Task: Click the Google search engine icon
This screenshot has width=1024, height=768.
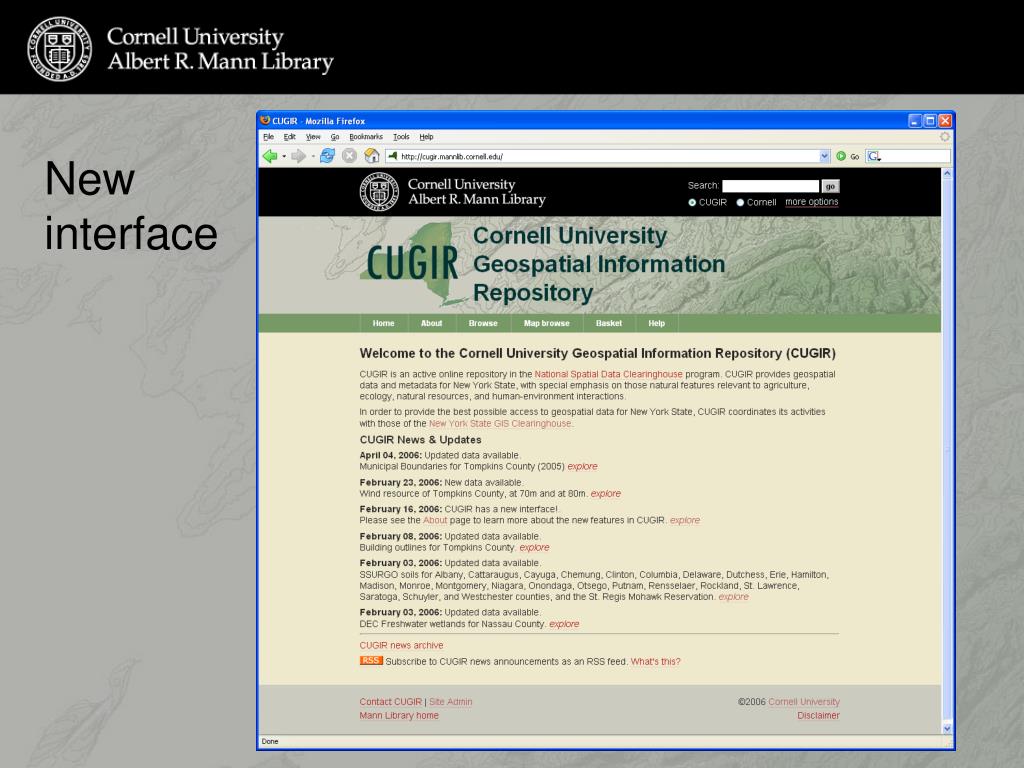Action: (874, 156)
